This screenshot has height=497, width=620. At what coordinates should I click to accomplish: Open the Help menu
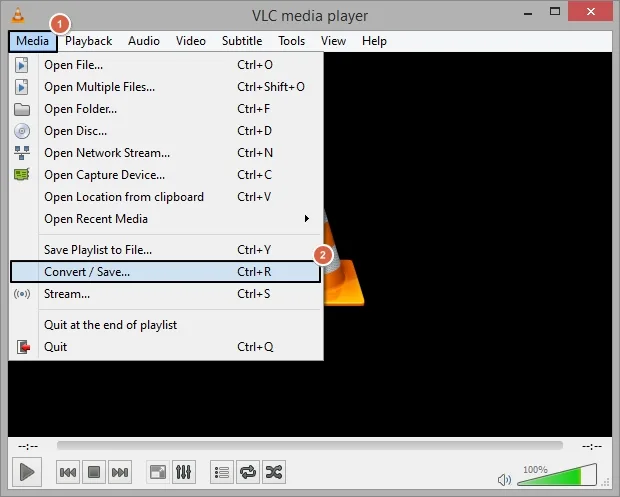pos(374,41)
